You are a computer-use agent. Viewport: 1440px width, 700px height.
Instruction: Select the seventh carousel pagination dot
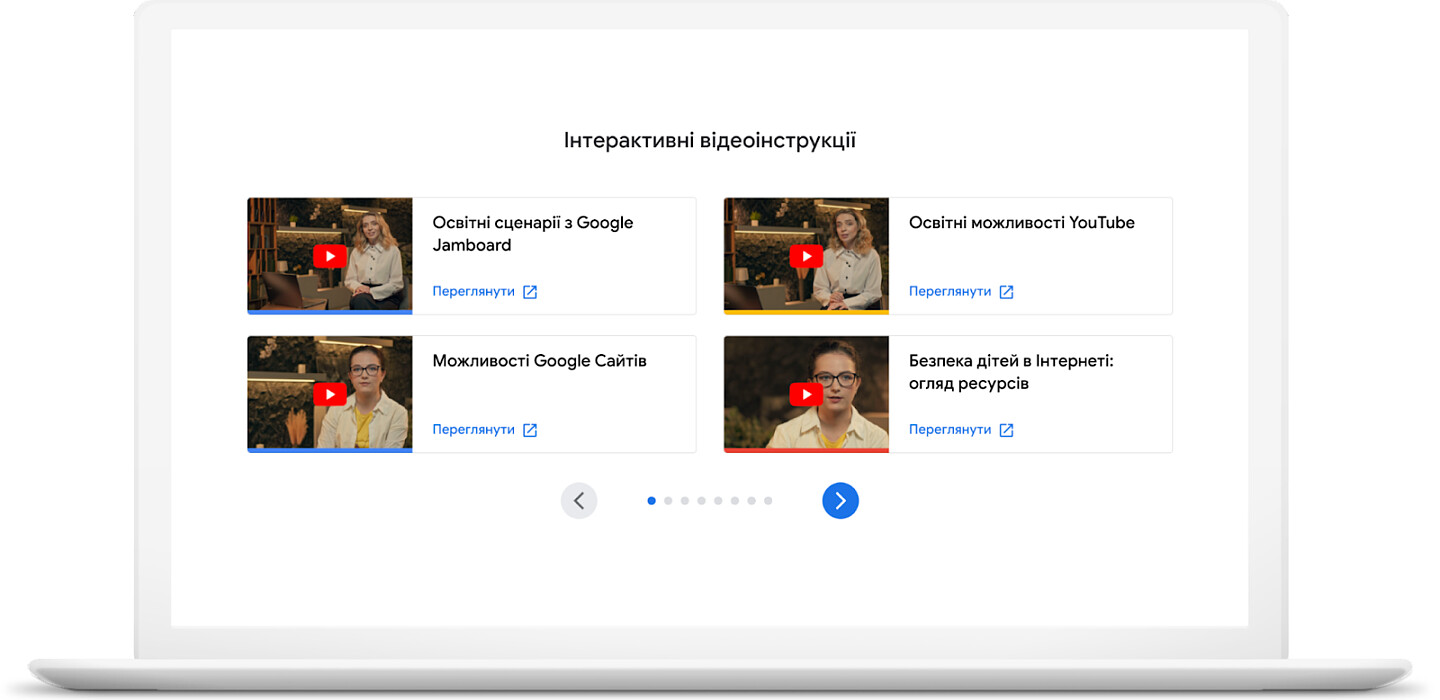[x=751, y=500]
